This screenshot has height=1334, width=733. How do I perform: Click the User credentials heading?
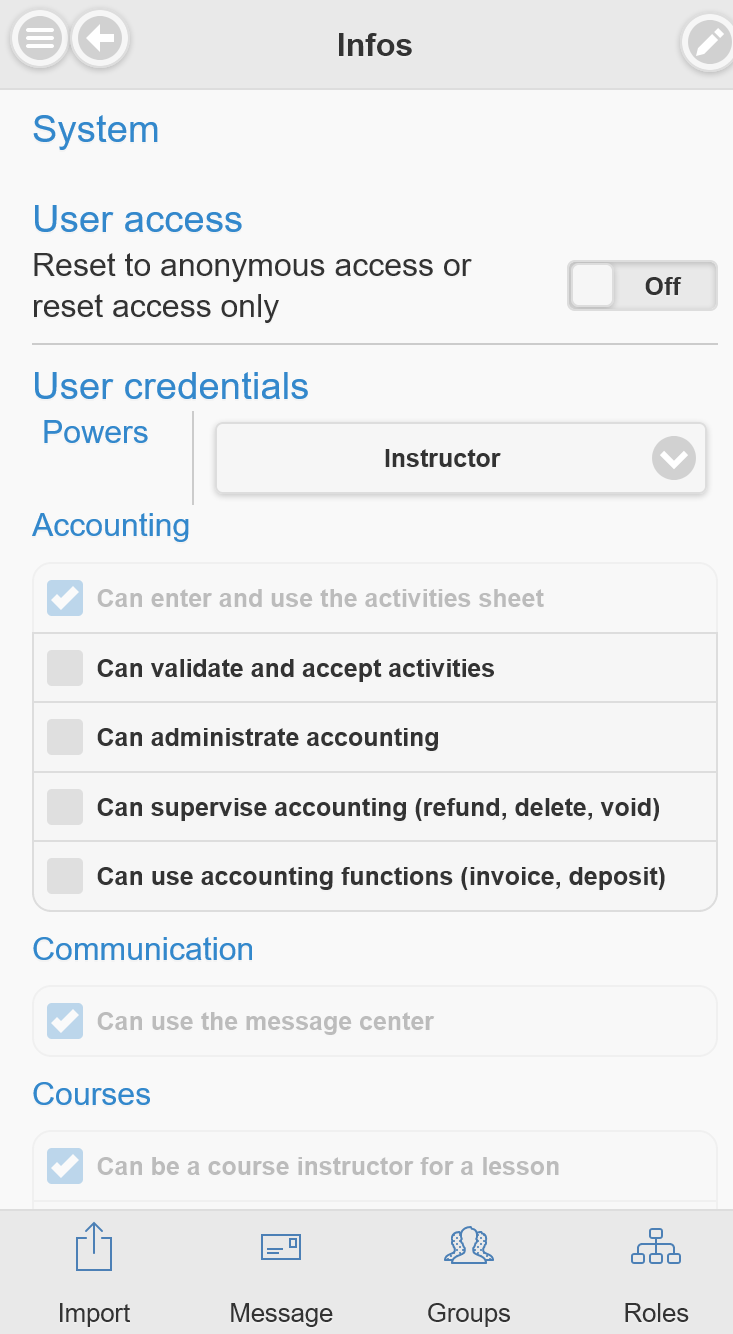(171, 386)
